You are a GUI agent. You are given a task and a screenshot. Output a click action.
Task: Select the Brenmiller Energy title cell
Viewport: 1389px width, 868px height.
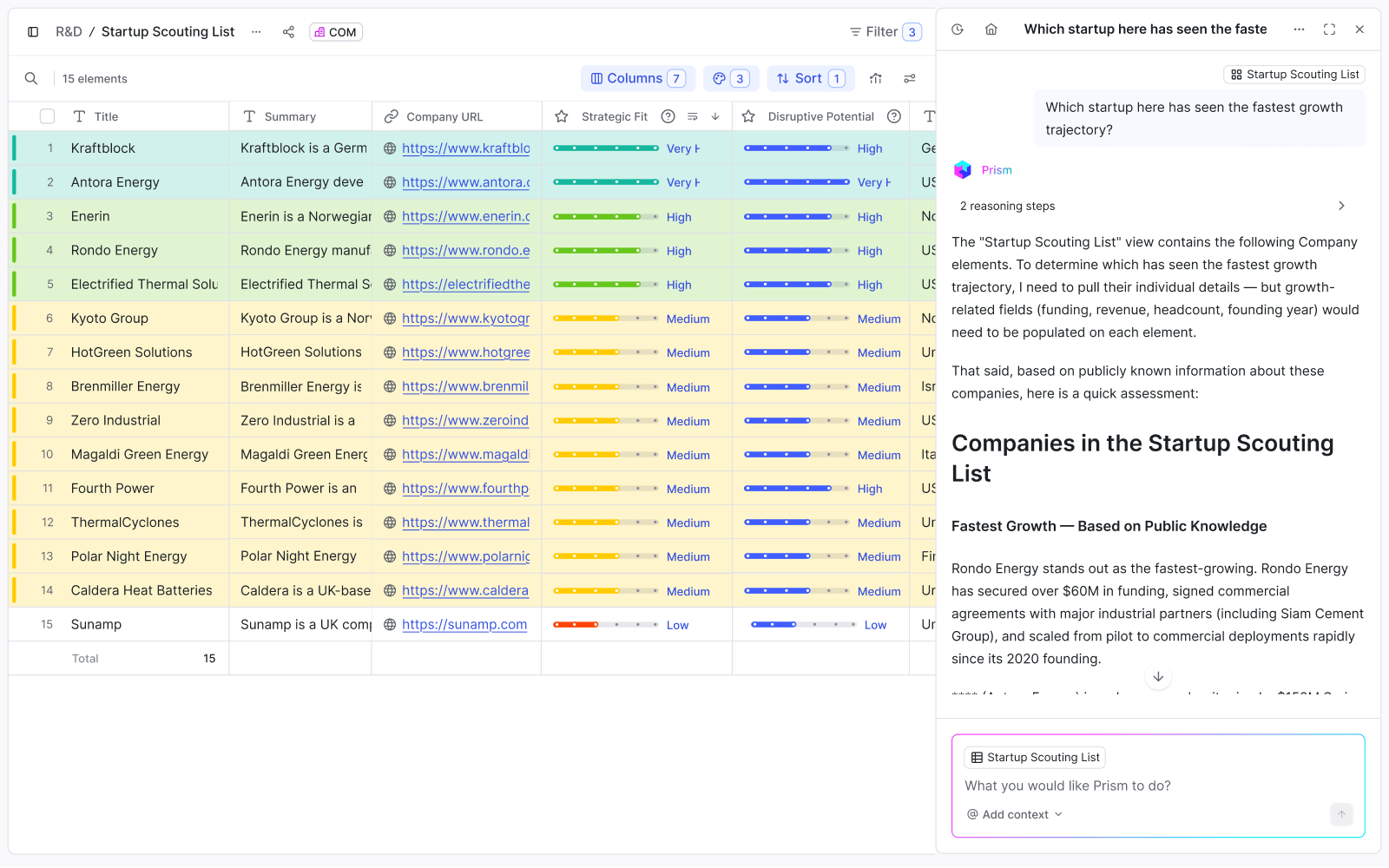click(x=125, y=387)
